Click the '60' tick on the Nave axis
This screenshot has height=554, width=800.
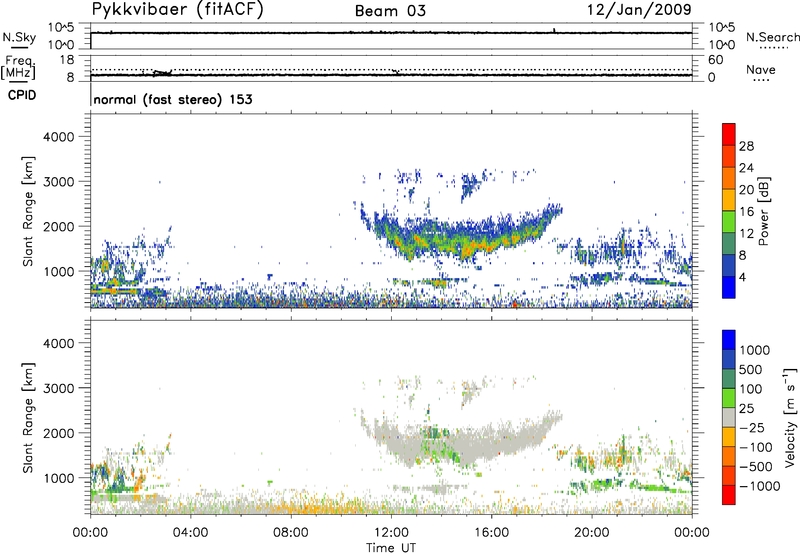(715, 60)
